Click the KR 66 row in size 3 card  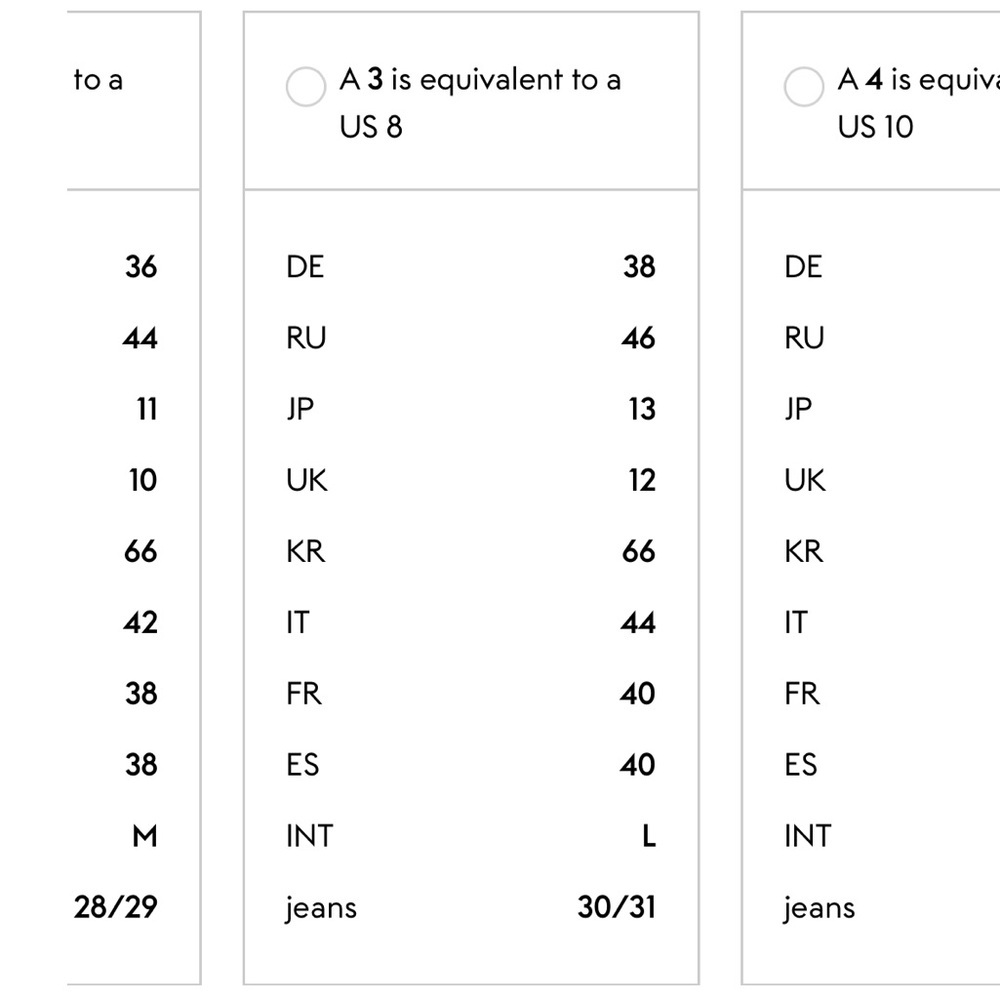(471, 552)
